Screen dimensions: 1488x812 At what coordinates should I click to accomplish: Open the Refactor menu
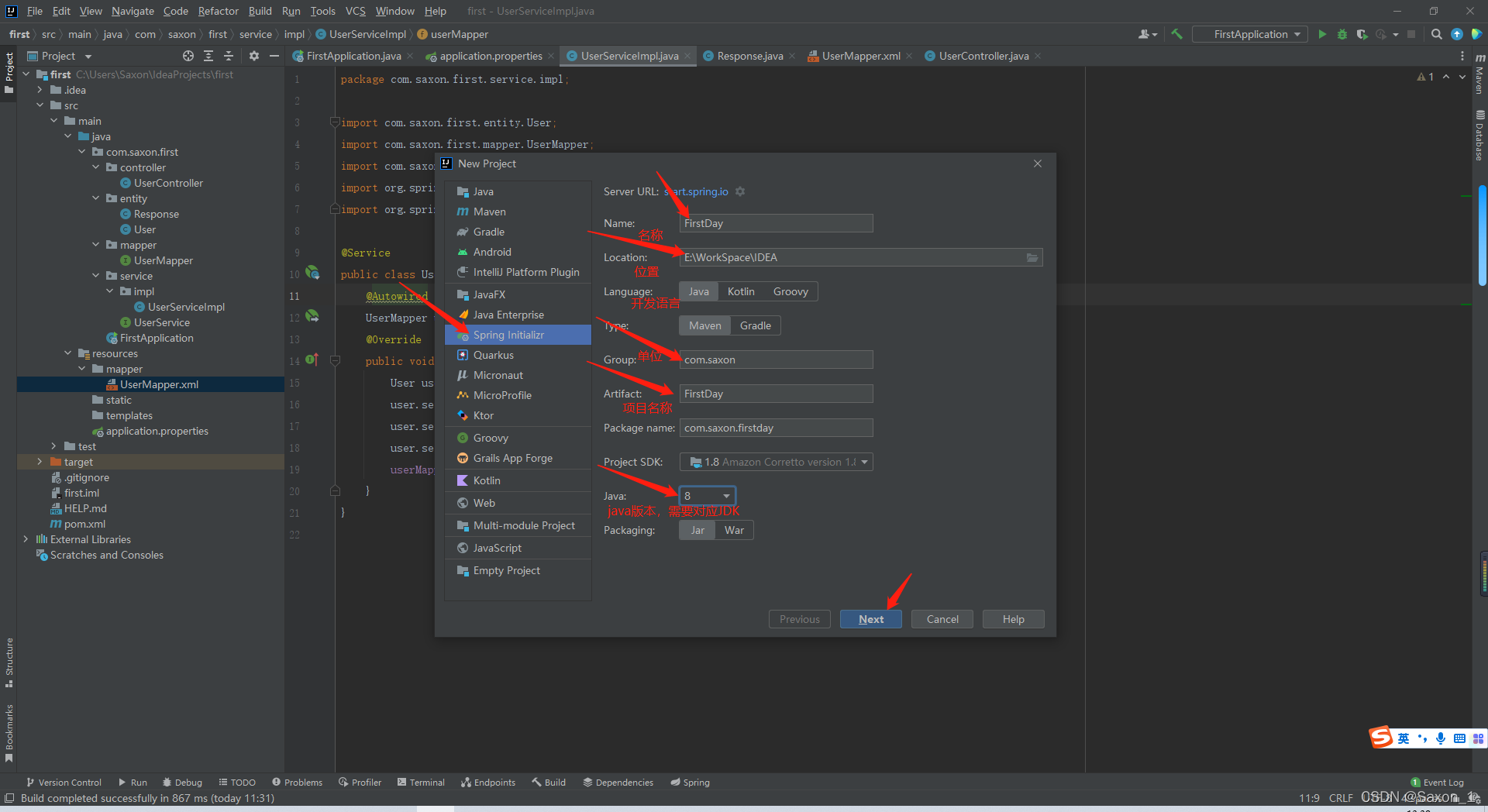218,11
